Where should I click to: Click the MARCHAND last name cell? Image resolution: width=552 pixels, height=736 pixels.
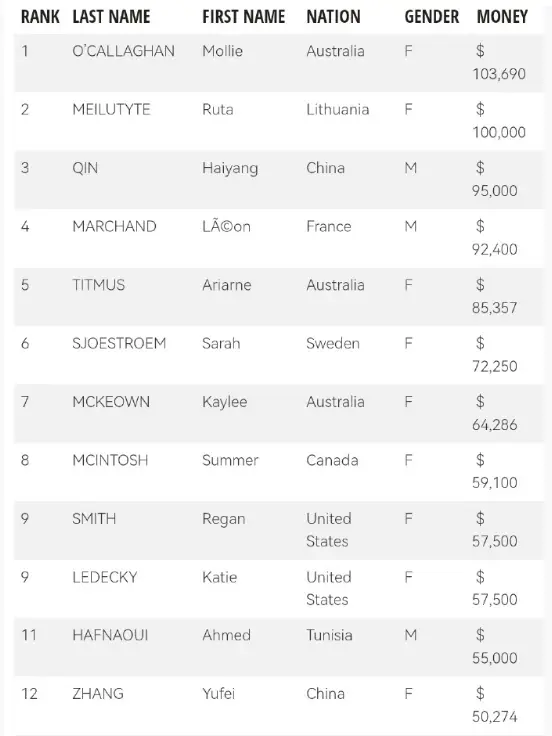(x=114, y=226)
